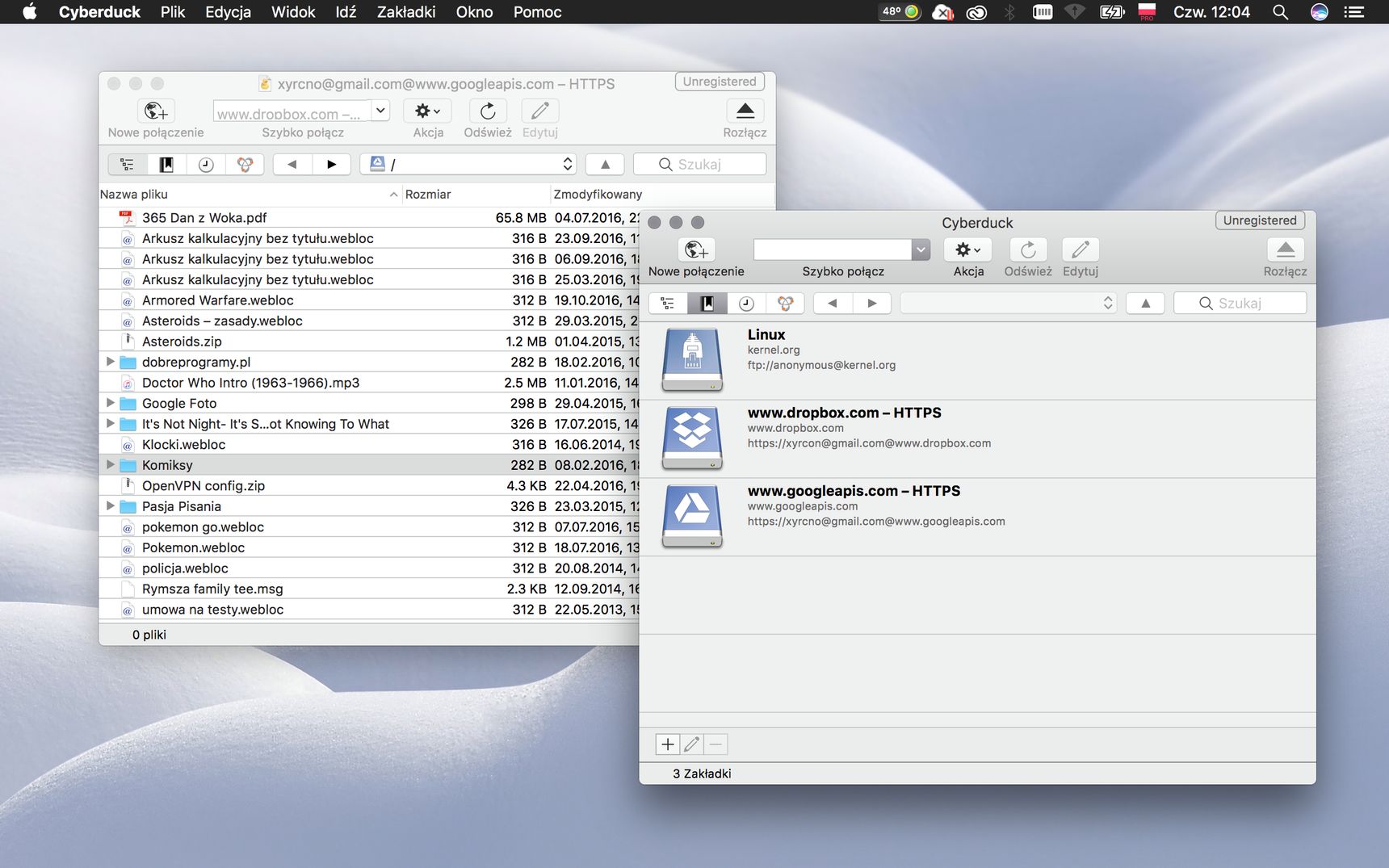Image resolution: width=1389 pixels, height=868 pixels.
Task: Open Okno menu
Action: 474,12
